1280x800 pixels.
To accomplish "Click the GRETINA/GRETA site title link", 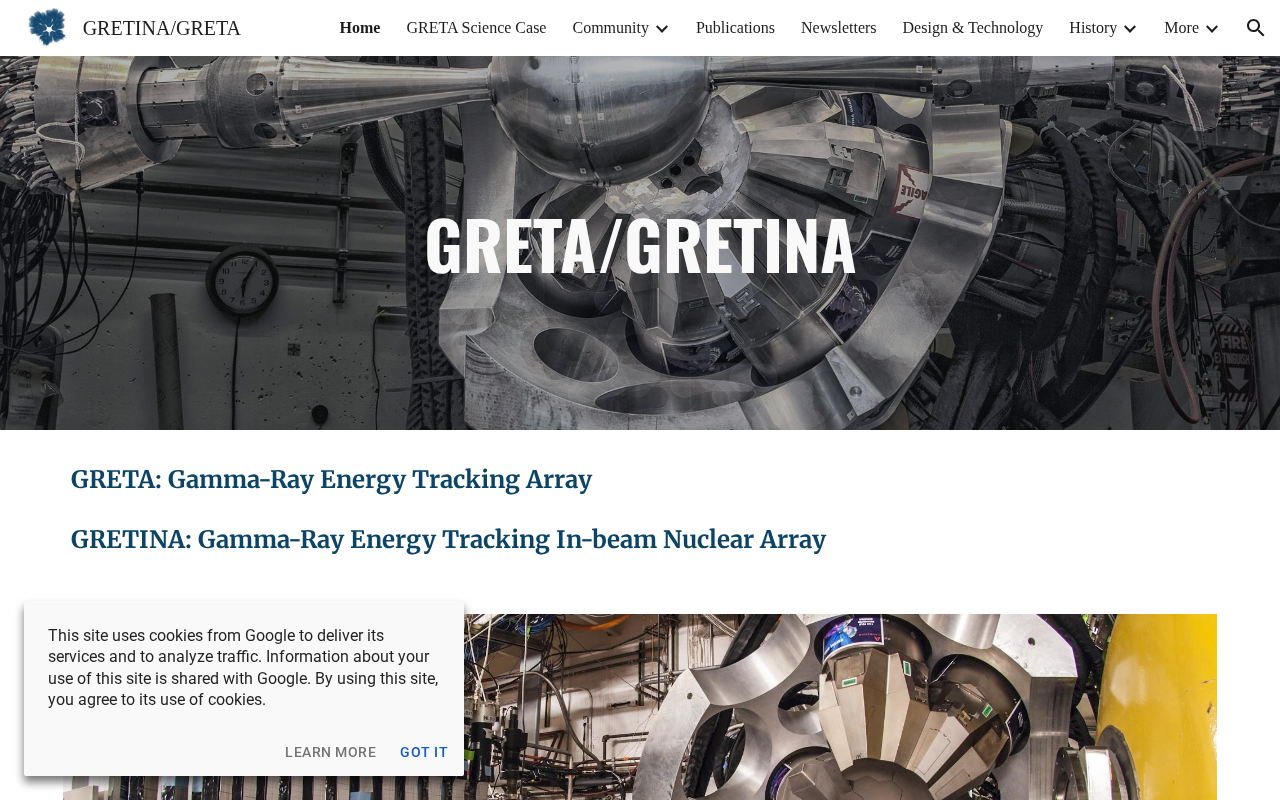I will [x=162, y=28].
